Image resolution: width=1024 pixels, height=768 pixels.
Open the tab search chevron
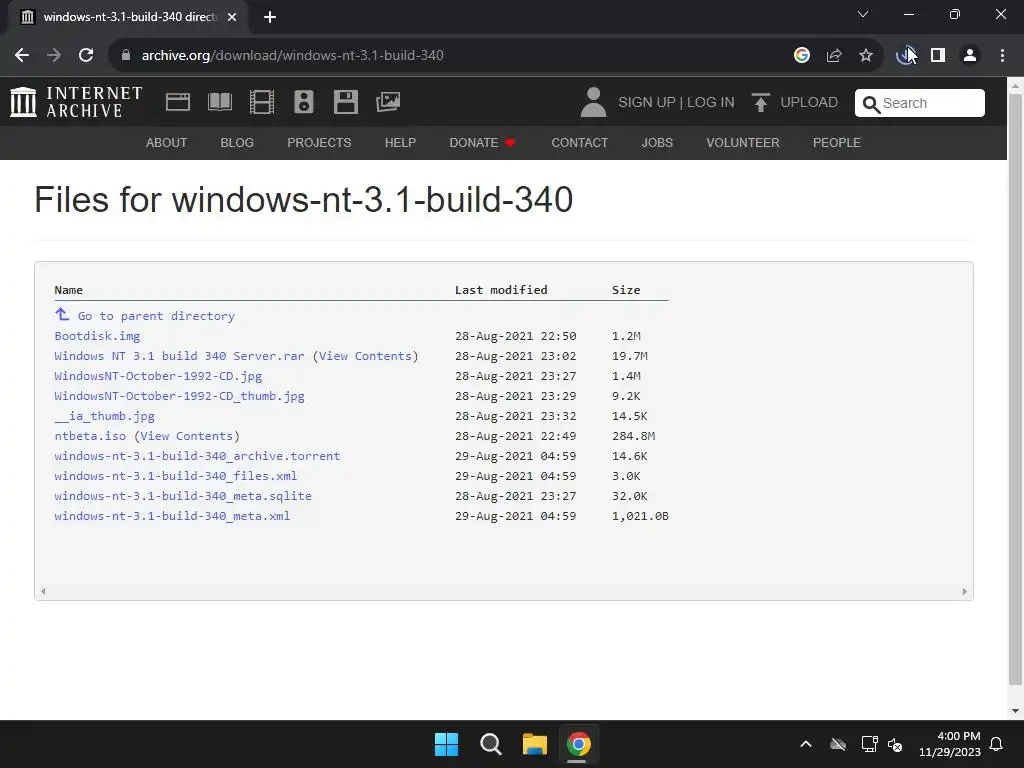click(863, 14)
